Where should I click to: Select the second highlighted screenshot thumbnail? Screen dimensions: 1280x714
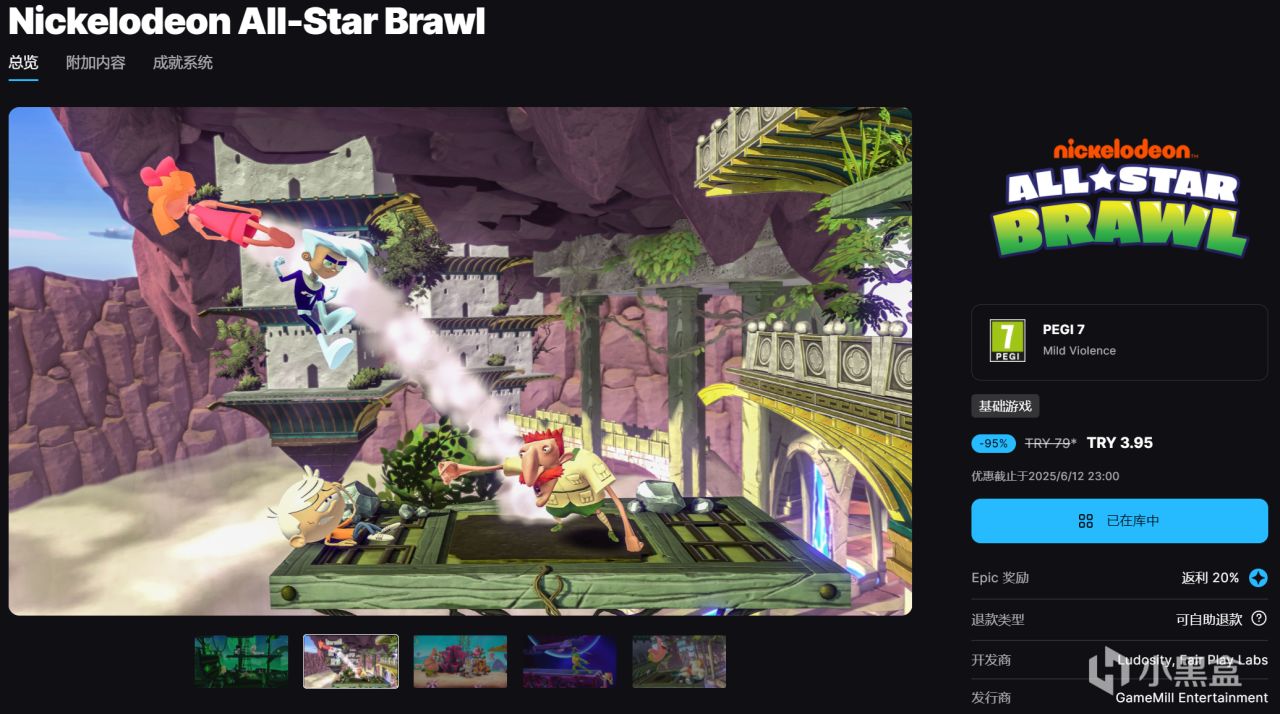click(x=351, y=661)
